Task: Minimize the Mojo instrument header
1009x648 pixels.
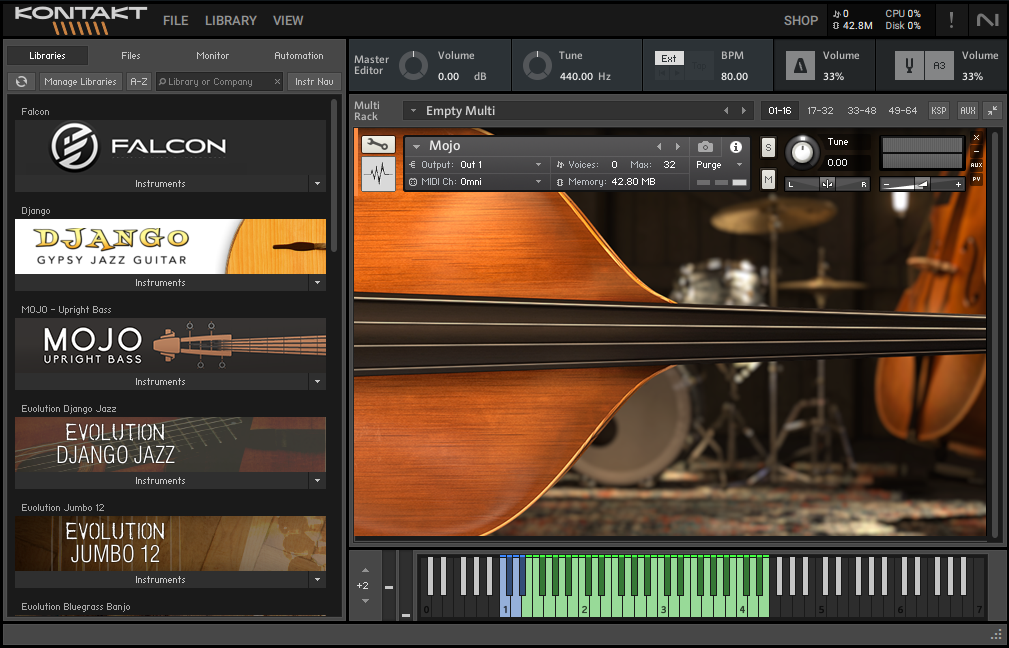Action: (x=976, y=151)
